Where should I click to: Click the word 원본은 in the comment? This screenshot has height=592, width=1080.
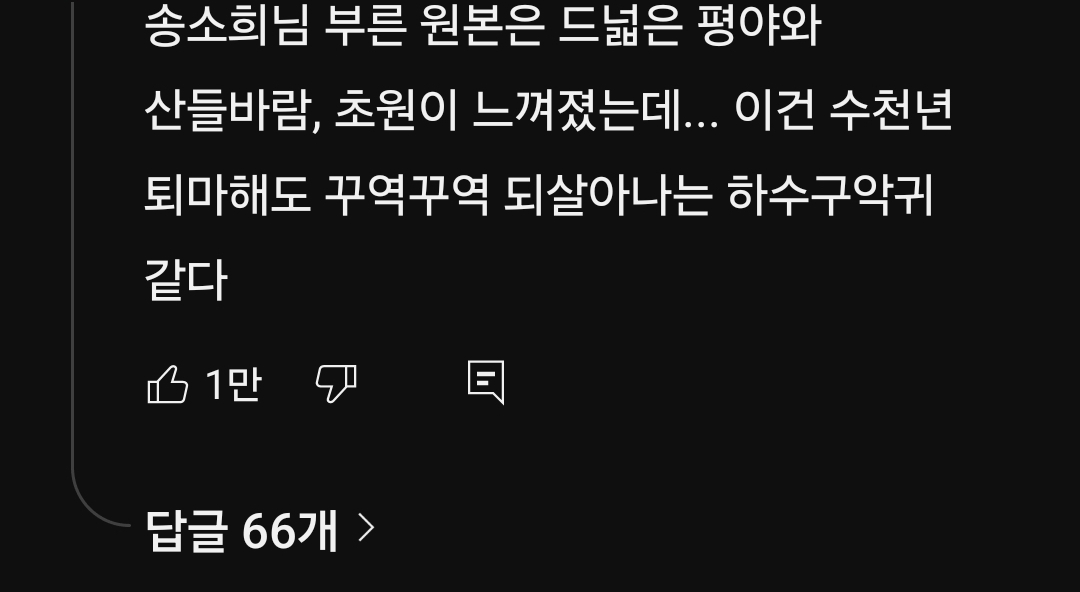coord(483,26)
